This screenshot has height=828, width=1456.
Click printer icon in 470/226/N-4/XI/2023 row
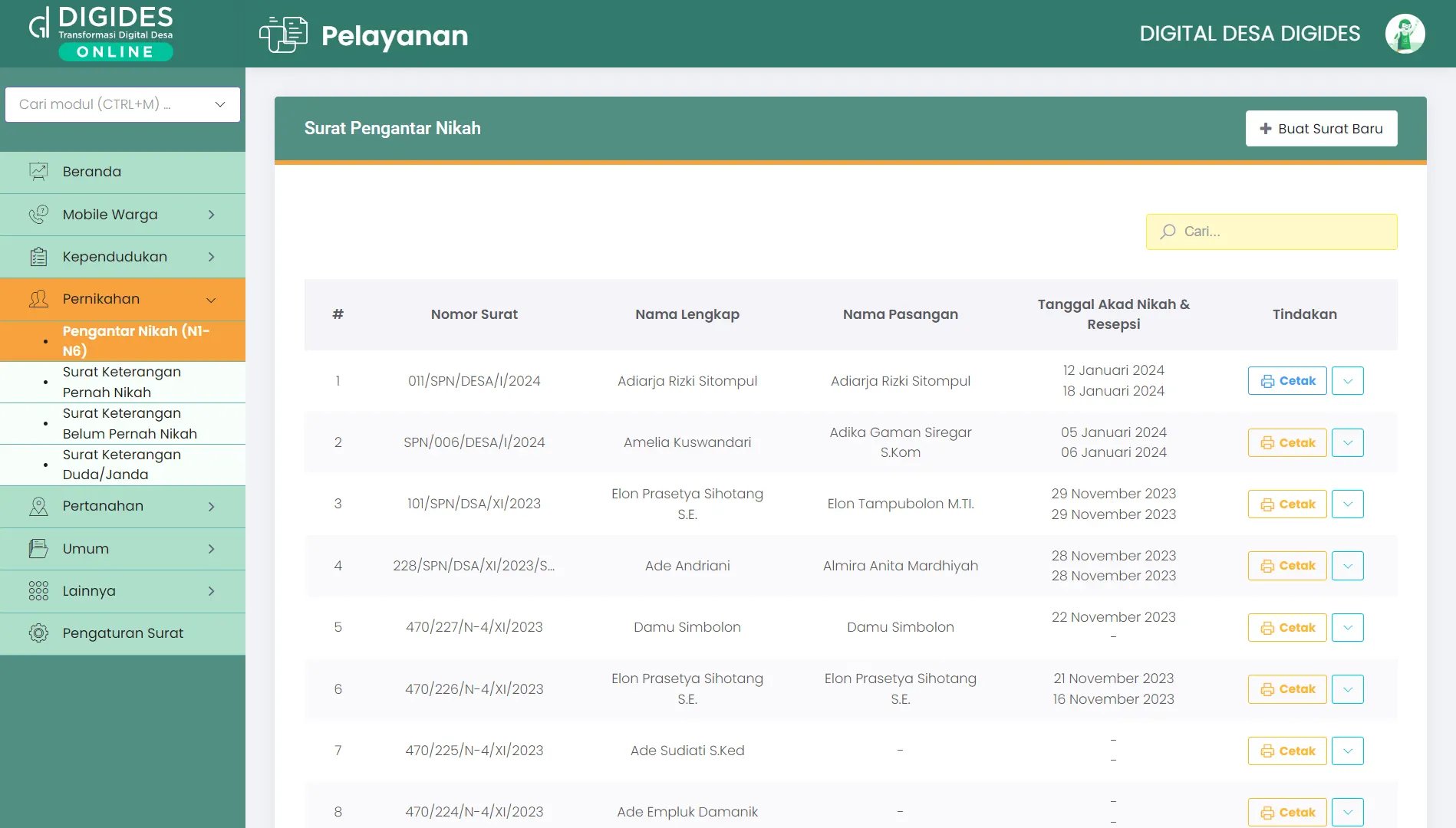coord(1267,689)
